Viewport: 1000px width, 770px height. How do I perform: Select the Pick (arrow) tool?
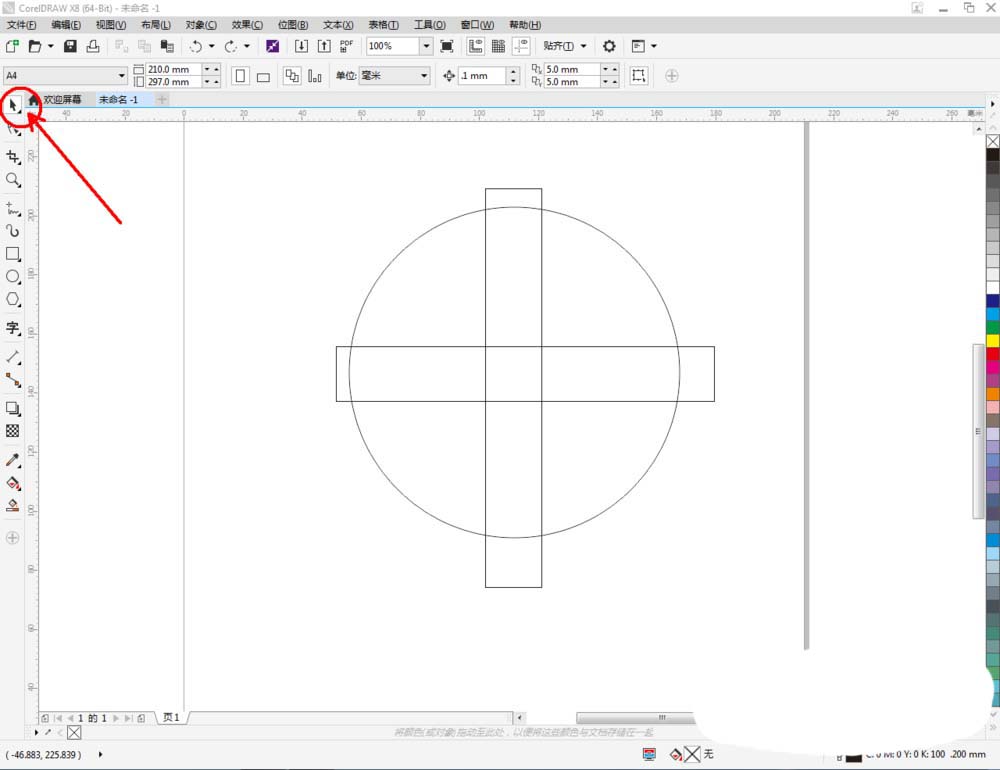pyautogui.click(x=13, y=103)
